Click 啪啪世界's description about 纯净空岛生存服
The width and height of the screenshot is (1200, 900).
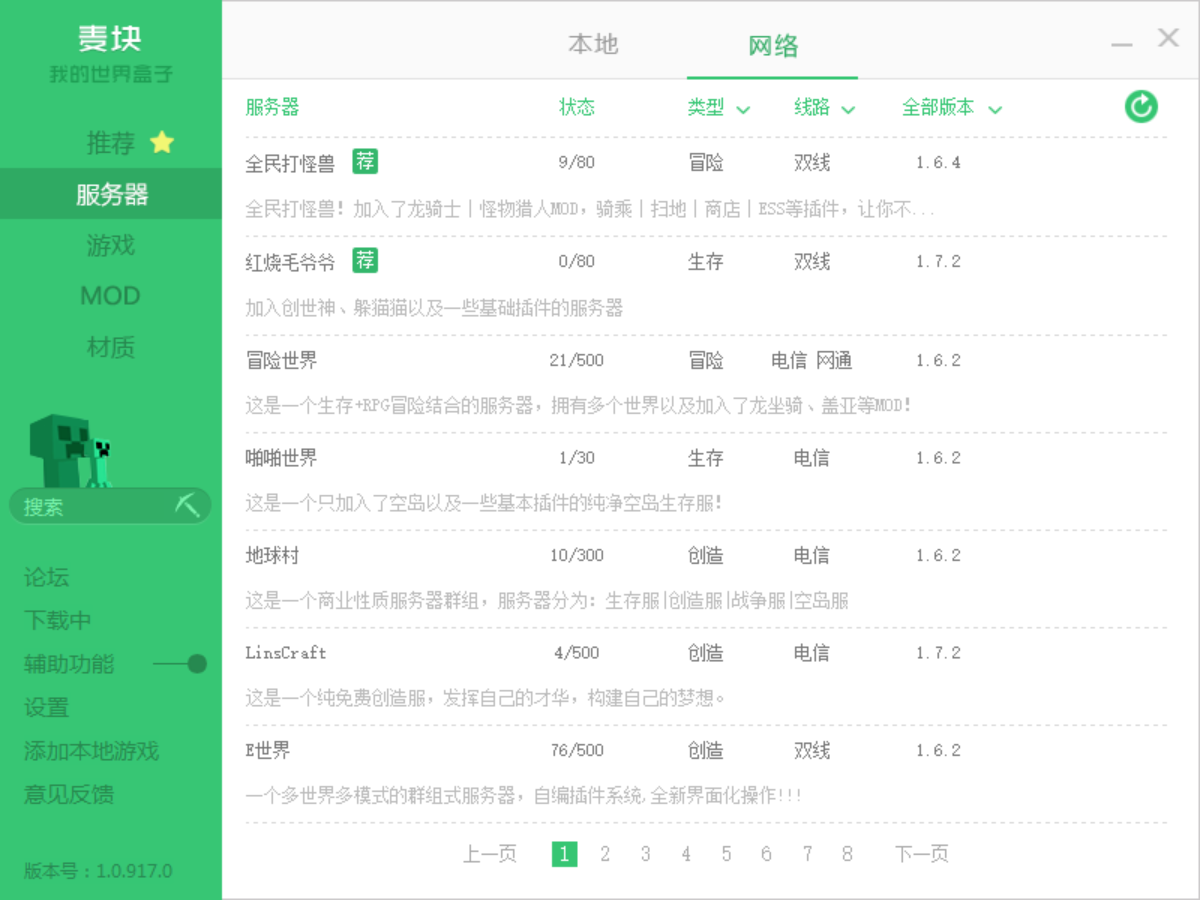point(484,503)
